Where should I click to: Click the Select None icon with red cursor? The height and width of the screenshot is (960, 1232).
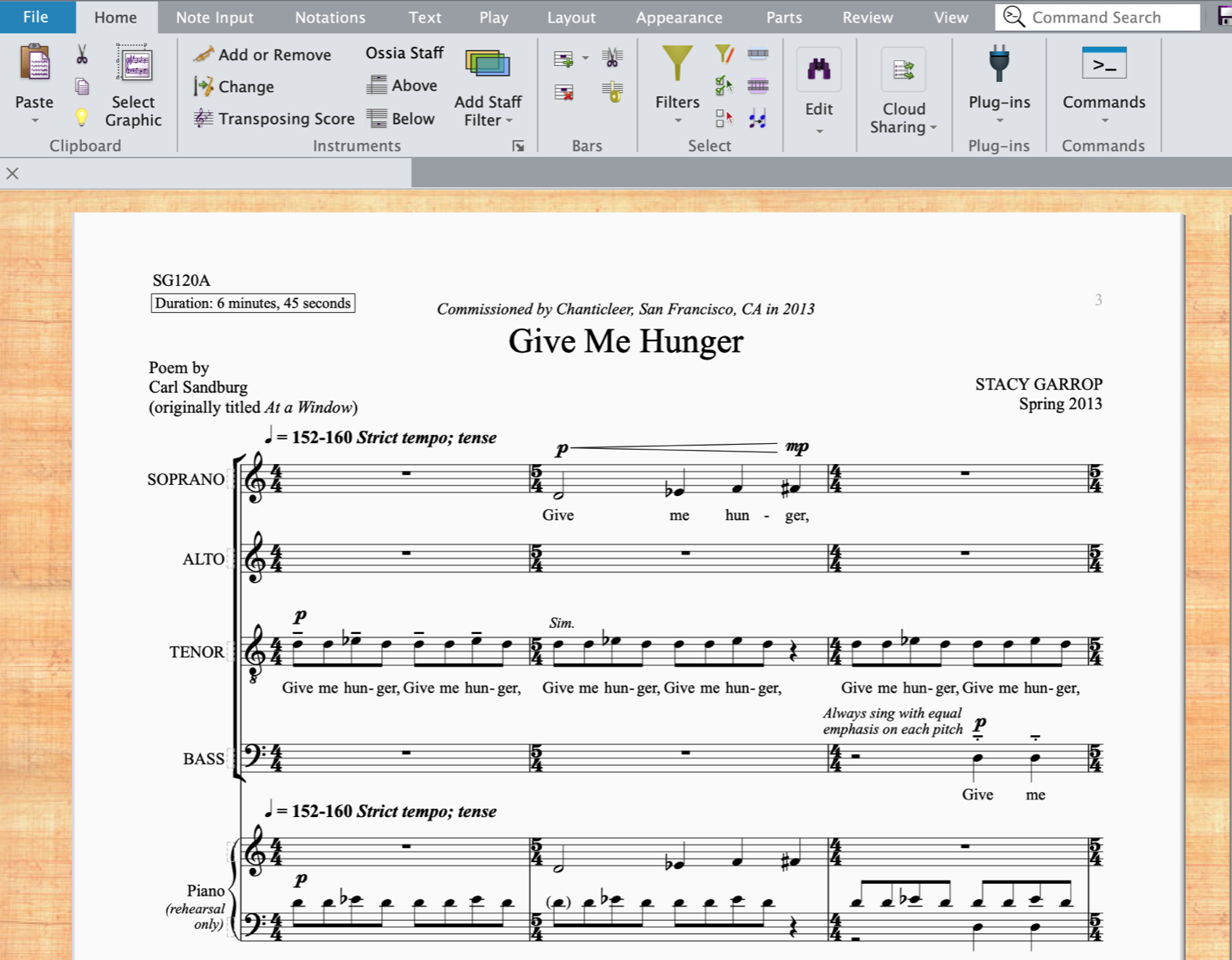tap(724, 119)
